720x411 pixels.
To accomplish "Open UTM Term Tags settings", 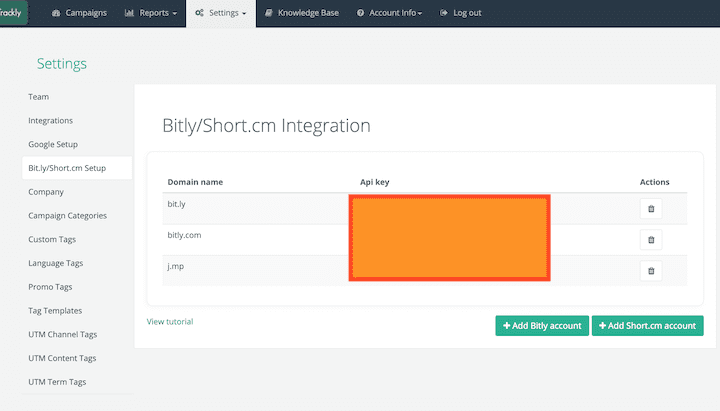I will [57, 382].
